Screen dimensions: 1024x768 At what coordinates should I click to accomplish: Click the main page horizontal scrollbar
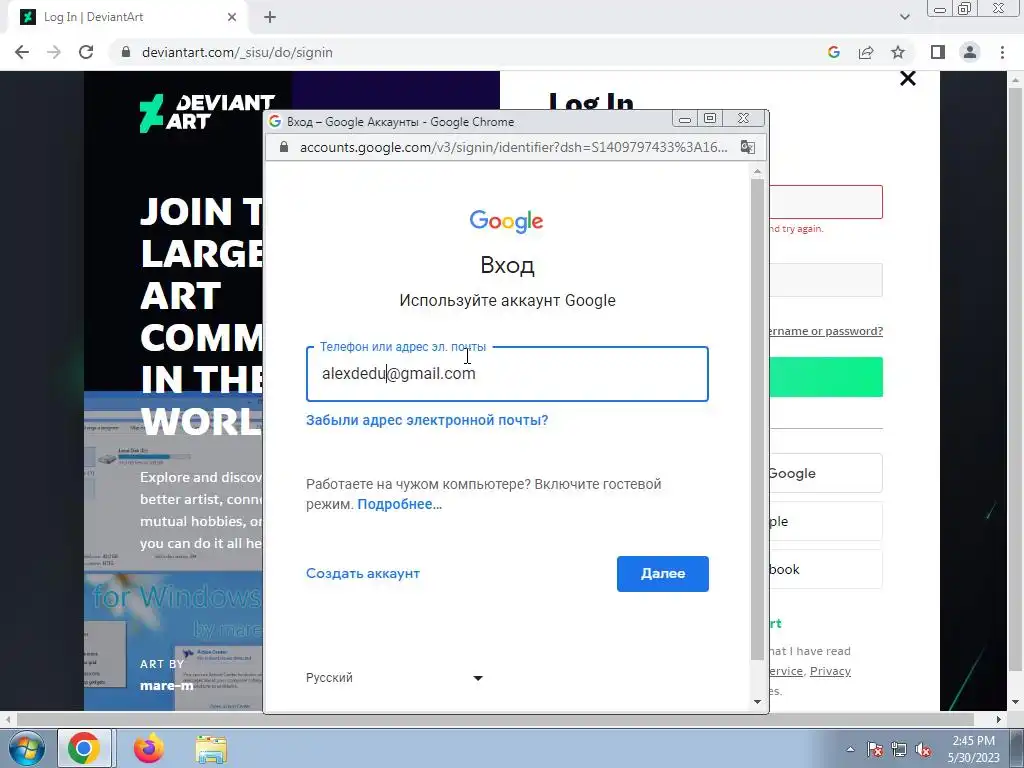tap(496, 719)
